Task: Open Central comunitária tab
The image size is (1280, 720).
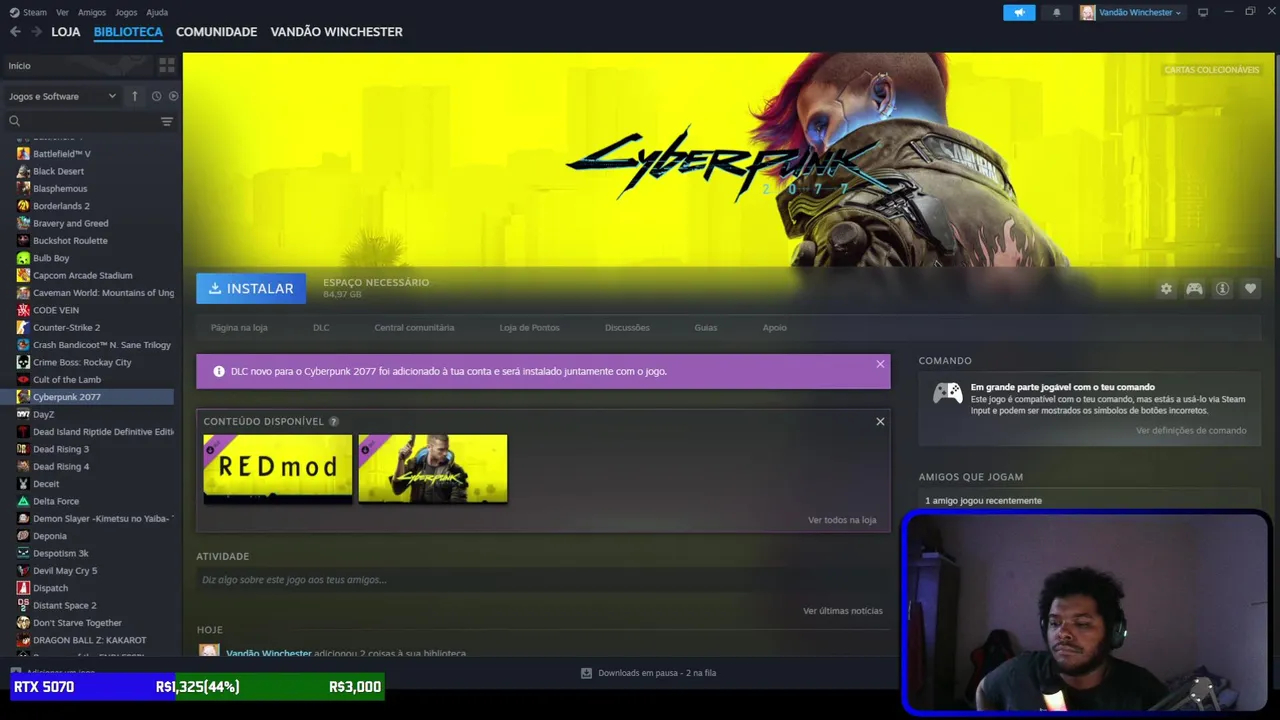Action: [414, 328]
